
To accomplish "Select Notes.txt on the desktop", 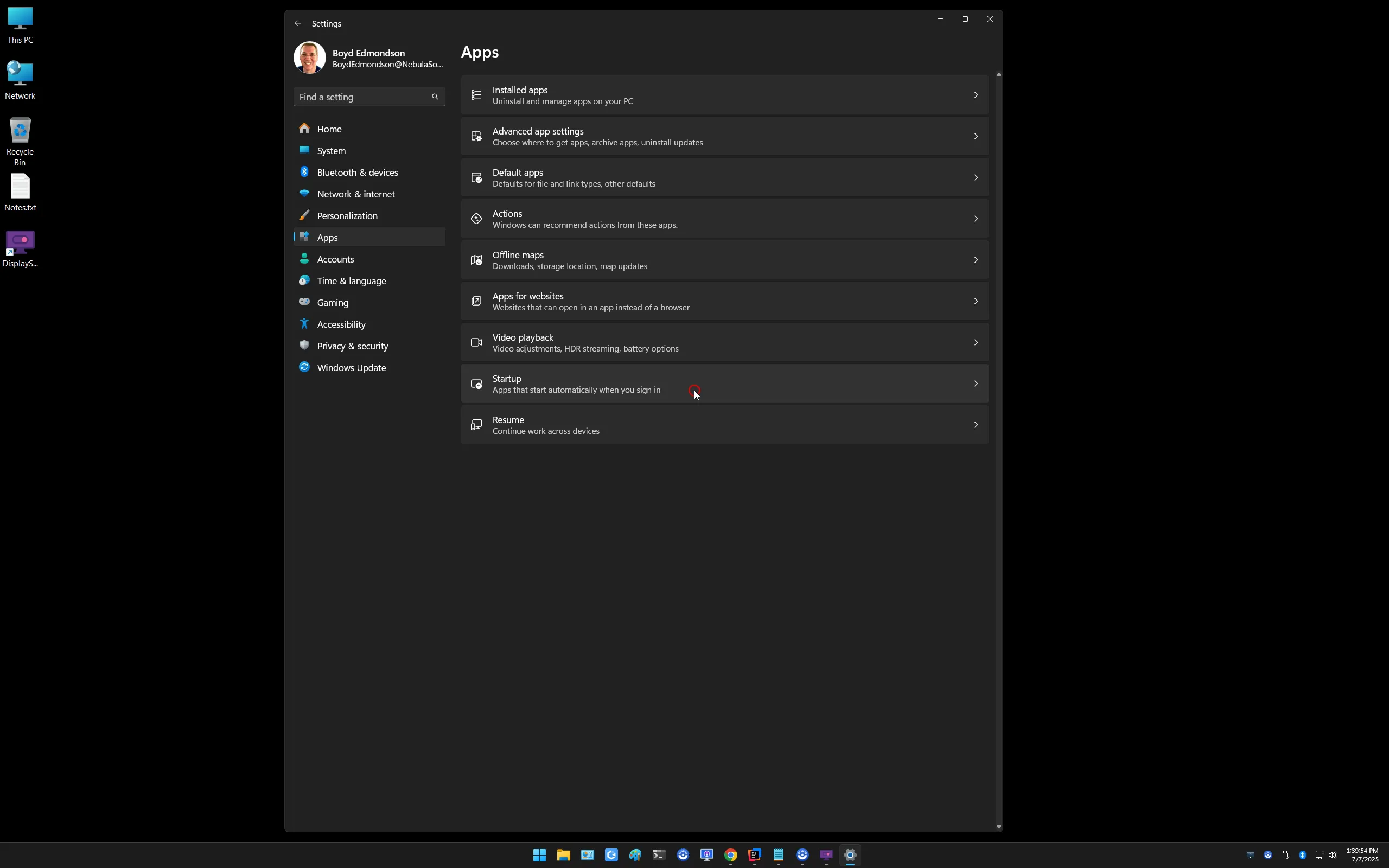I will (x=20, y=193).
